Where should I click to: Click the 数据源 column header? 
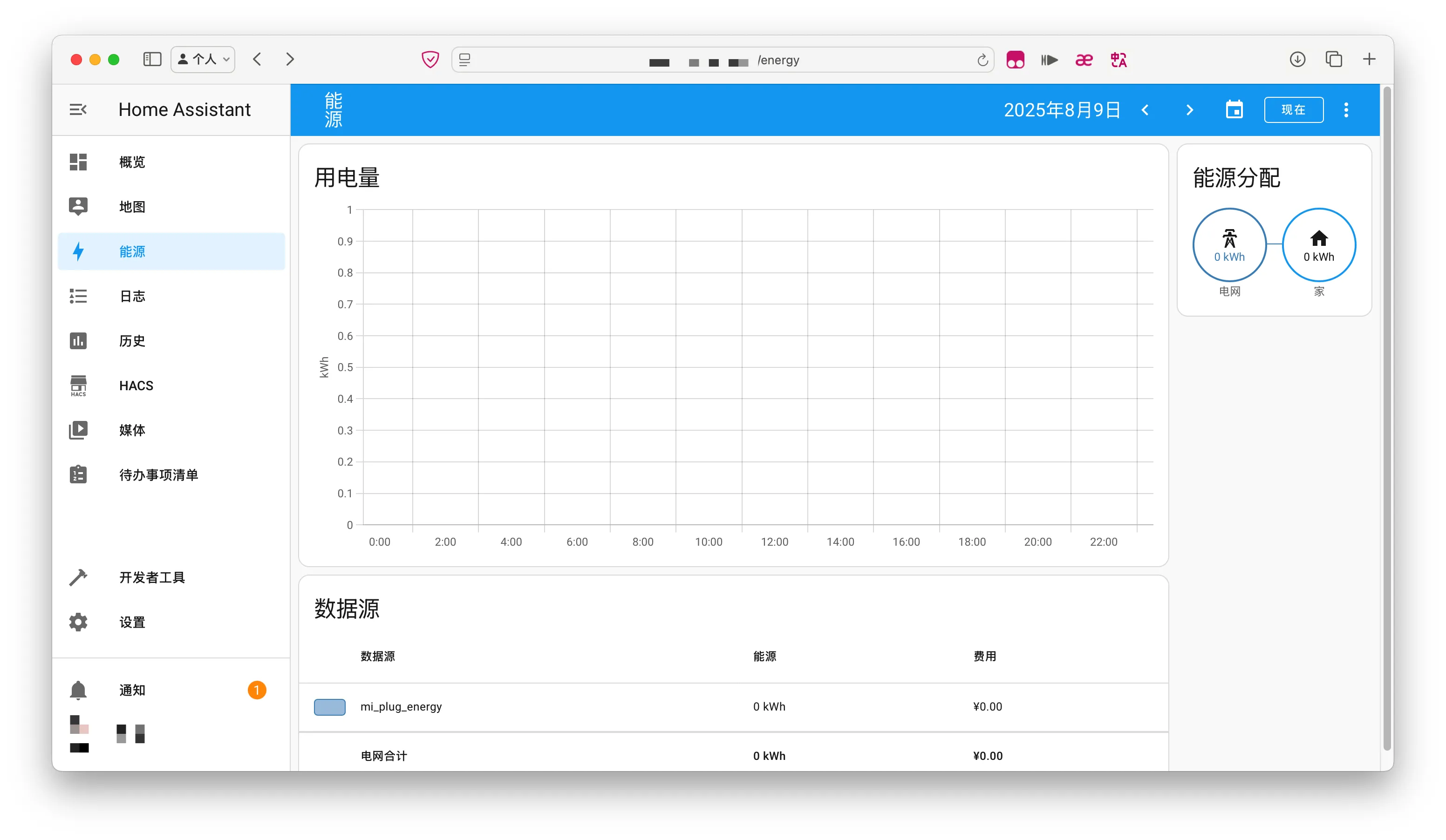(x=377, y=657)
